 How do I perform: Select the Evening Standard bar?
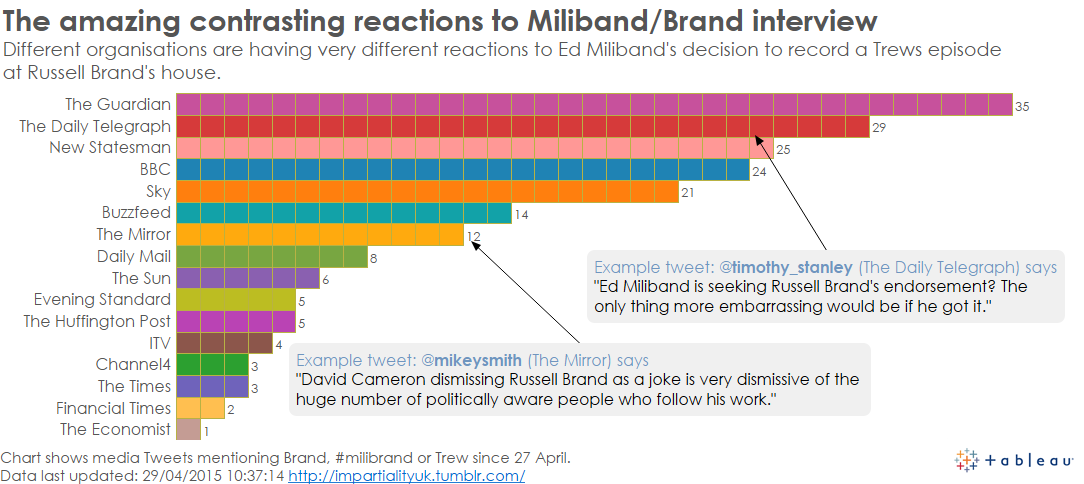[x=235, y=300]
